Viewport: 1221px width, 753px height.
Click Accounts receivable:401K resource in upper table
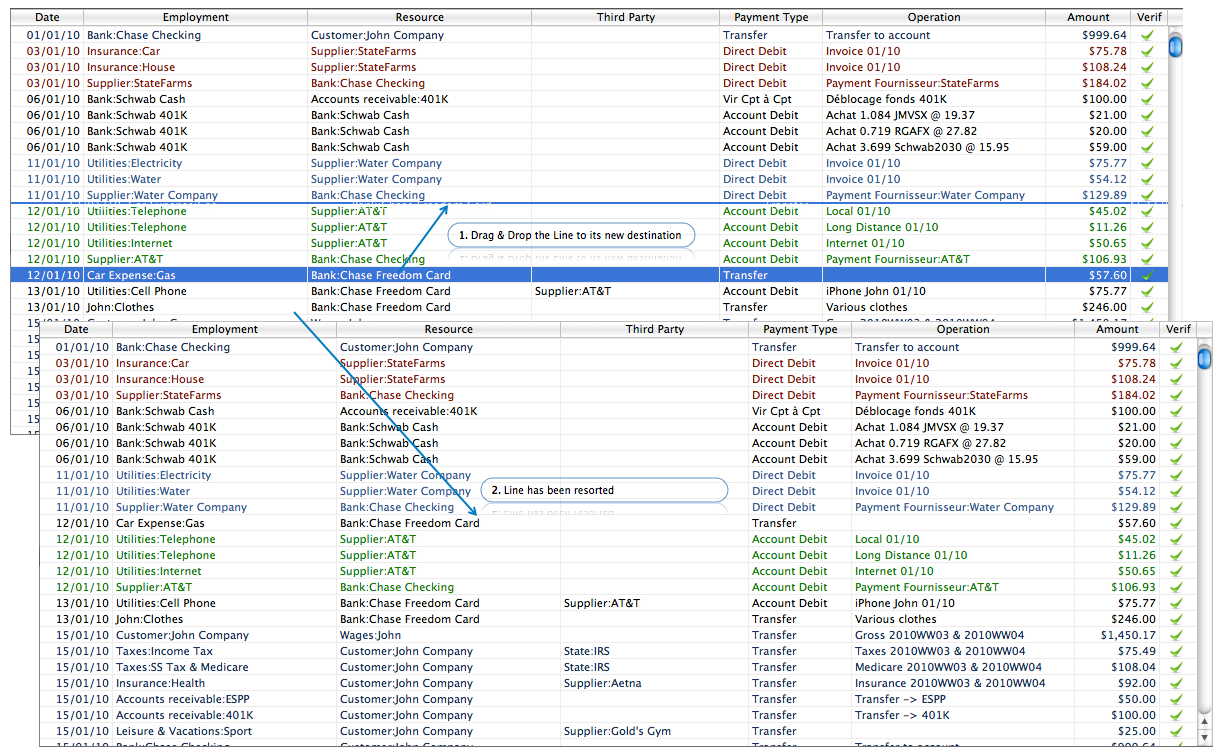coord(379,99)
